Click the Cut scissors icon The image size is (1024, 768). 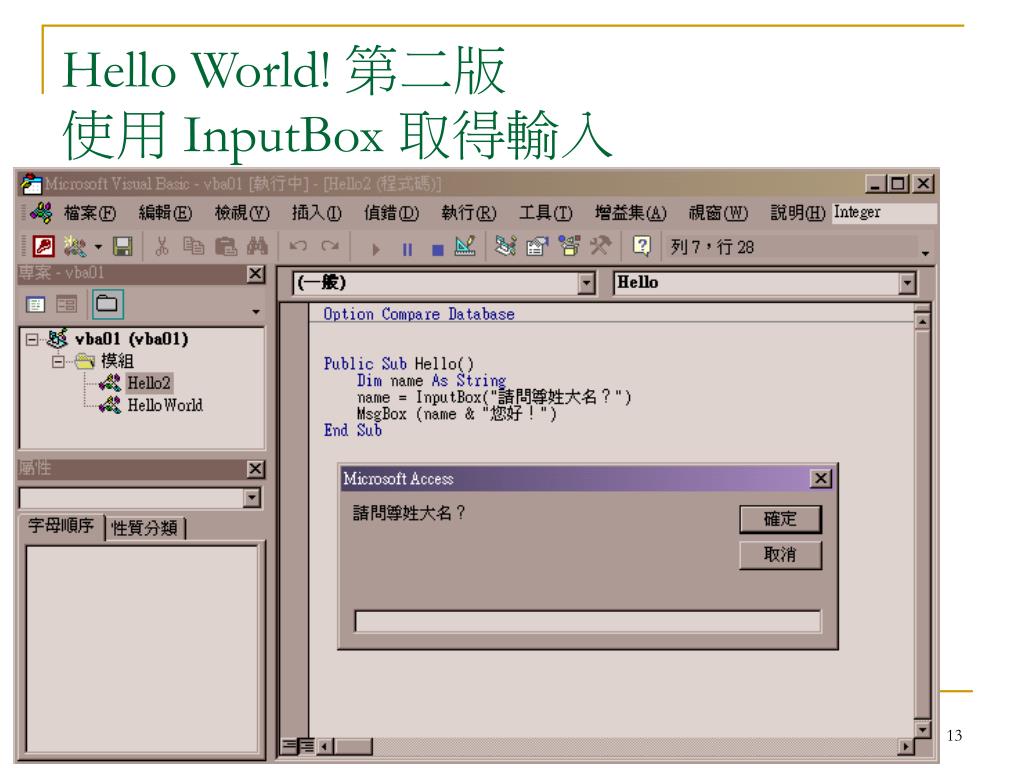pos(162,247)
